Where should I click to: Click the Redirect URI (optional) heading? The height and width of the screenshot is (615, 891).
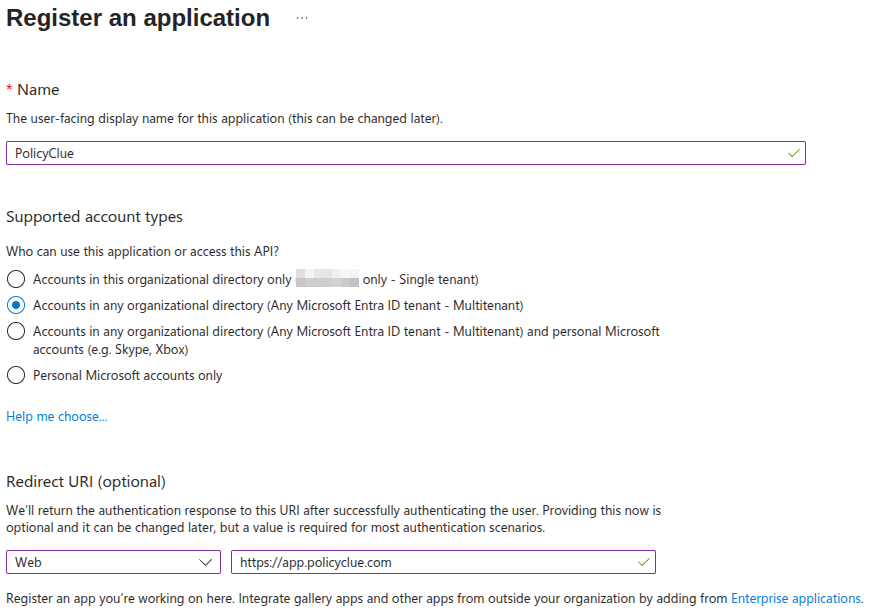[86, 481]
